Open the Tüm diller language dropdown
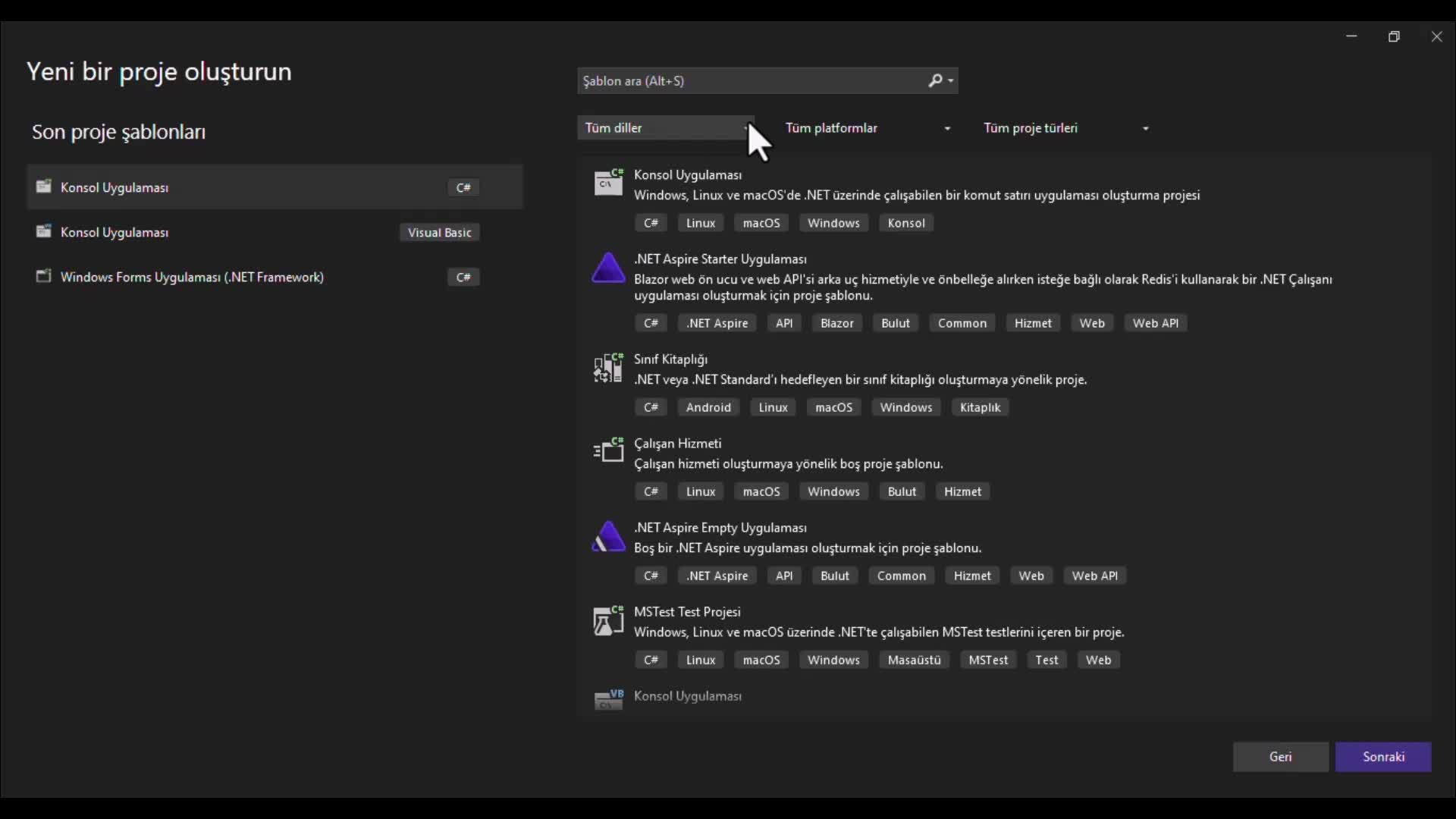 [666, 128]
